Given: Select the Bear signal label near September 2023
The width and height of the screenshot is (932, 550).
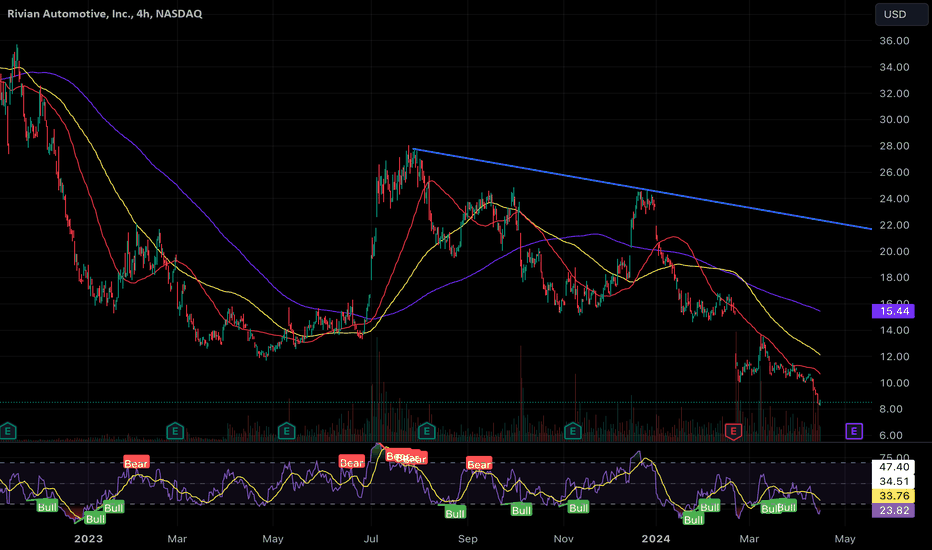Looking at the screenshot, I should (479, 464).
